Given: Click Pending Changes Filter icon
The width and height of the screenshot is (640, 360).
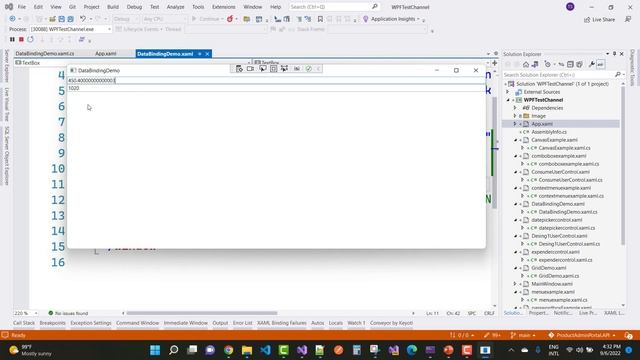Looking at the screenshot, I should pyautogui.click(x=548, y=64).
